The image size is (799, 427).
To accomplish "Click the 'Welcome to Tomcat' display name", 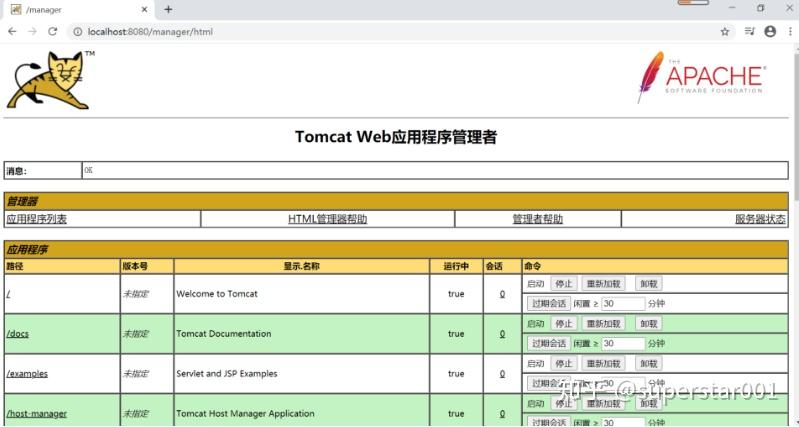I will point(217,294).
